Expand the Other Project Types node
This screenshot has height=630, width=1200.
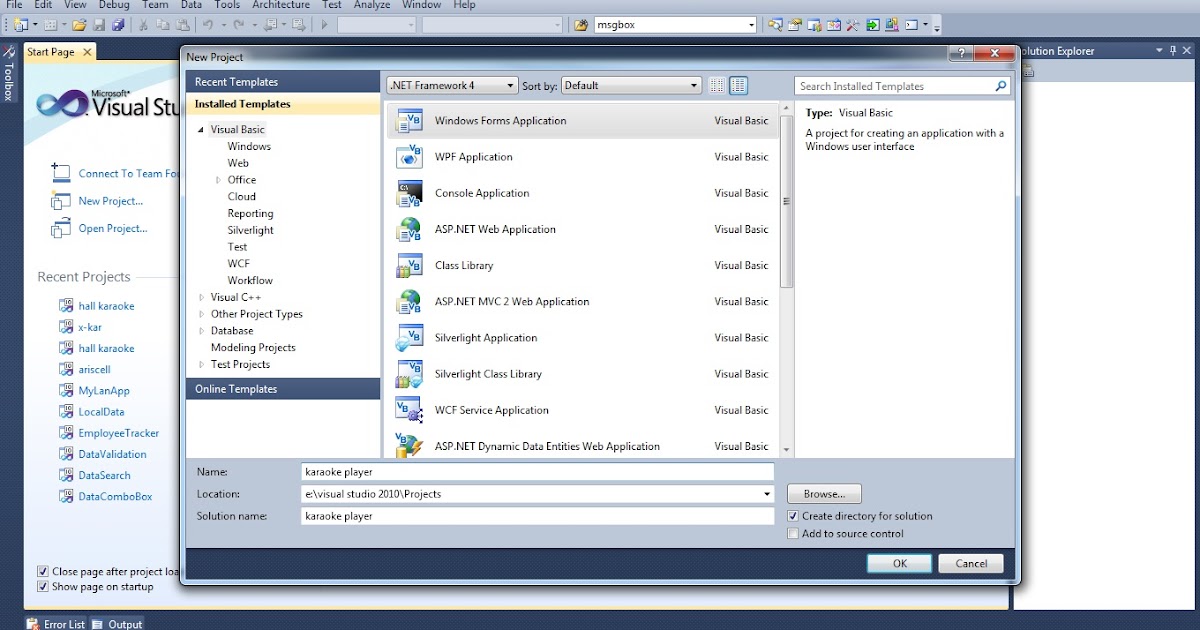pyautogui.click(x=201, y=314)
